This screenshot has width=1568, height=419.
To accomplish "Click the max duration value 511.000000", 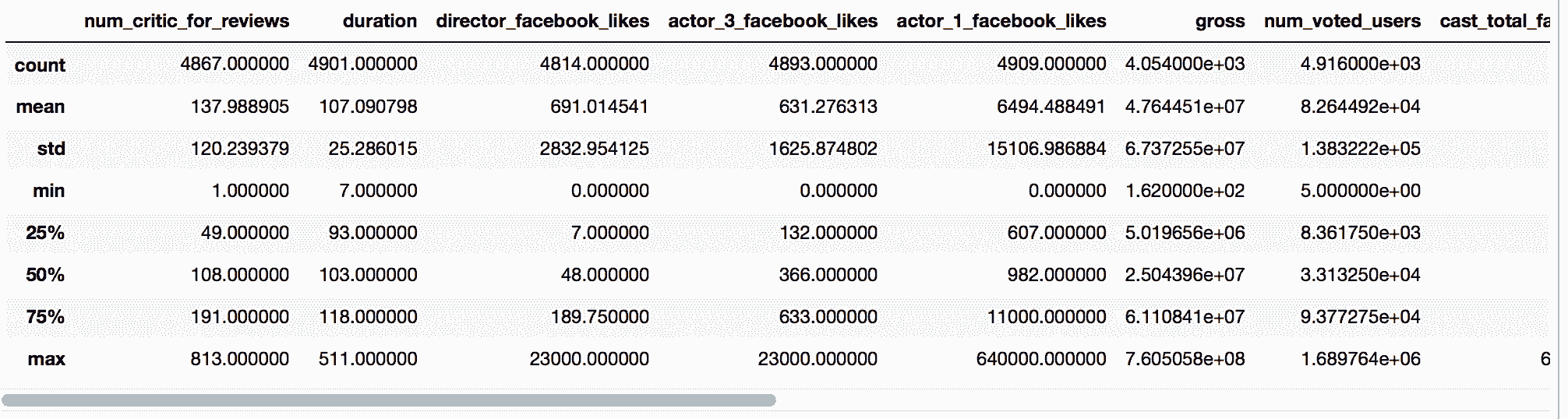I will [368, 359].
